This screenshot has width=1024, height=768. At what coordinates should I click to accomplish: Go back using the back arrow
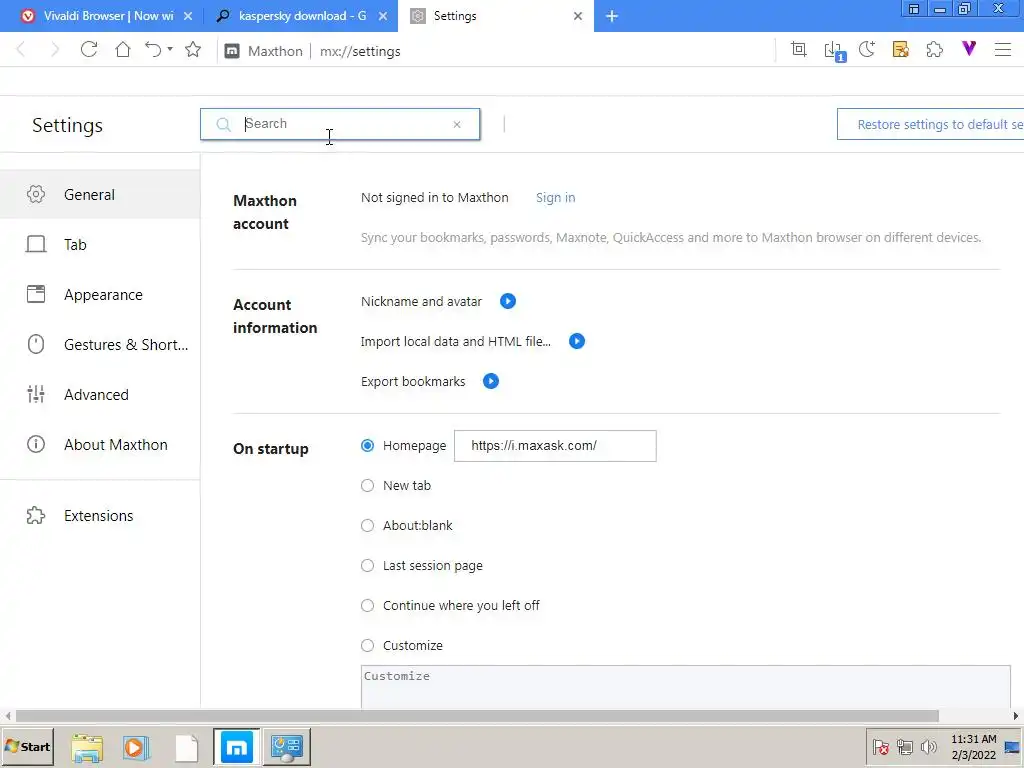(21, 50)
